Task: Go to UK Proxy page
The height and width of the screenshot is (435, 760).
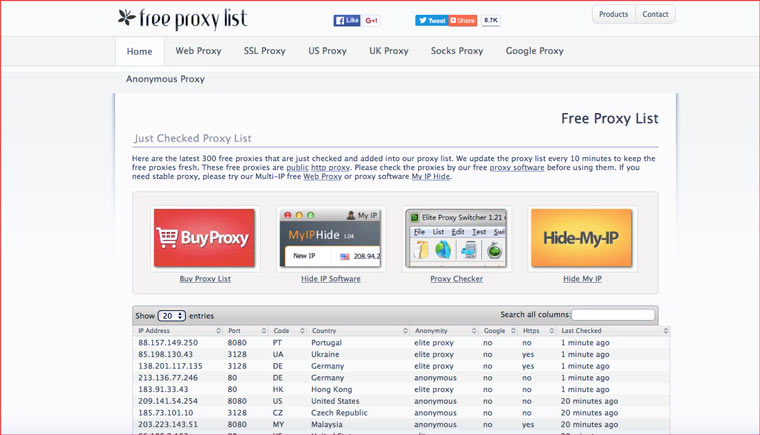Action: coord(389,51)
